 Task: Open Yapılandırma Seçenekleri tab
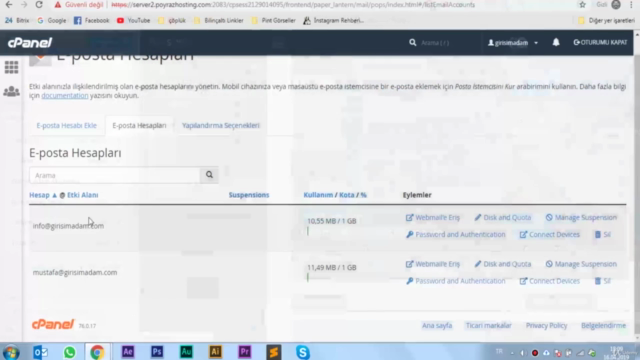(220, 125)
